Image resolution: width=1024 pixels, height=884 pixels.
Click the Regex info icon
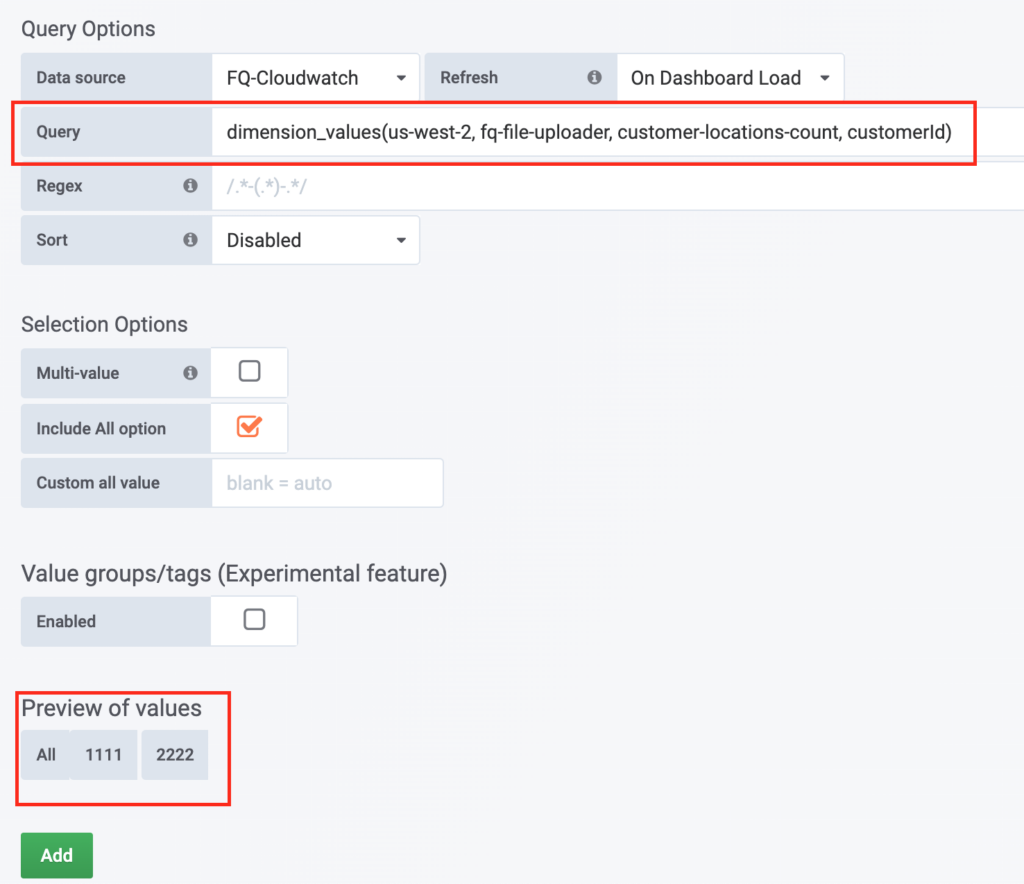click(x=190, y=185)
